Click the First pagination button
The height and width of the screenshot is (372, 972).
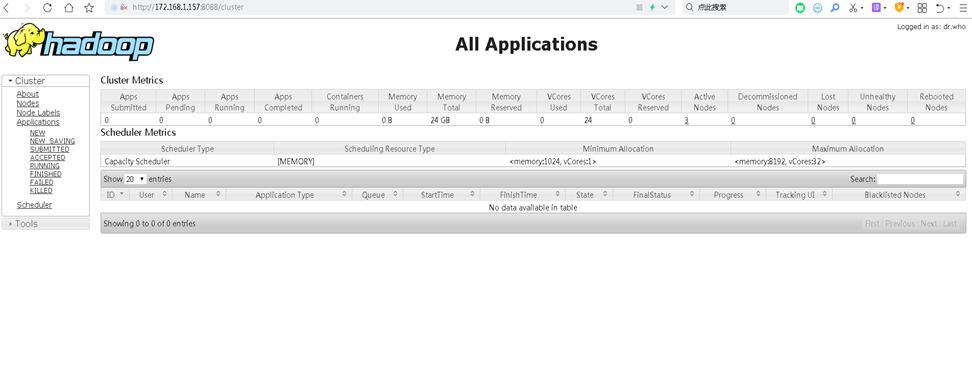872,223
